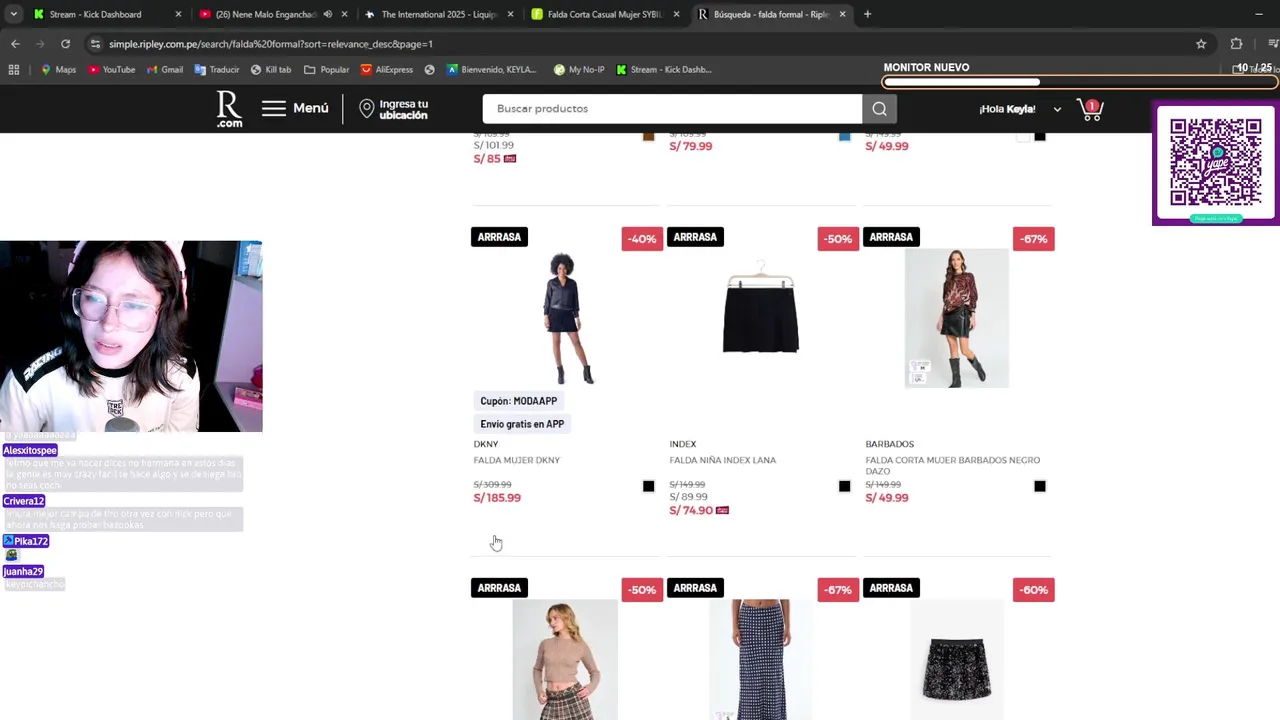Set location via Ingresa tu ubicación

(x=394, y=109)
